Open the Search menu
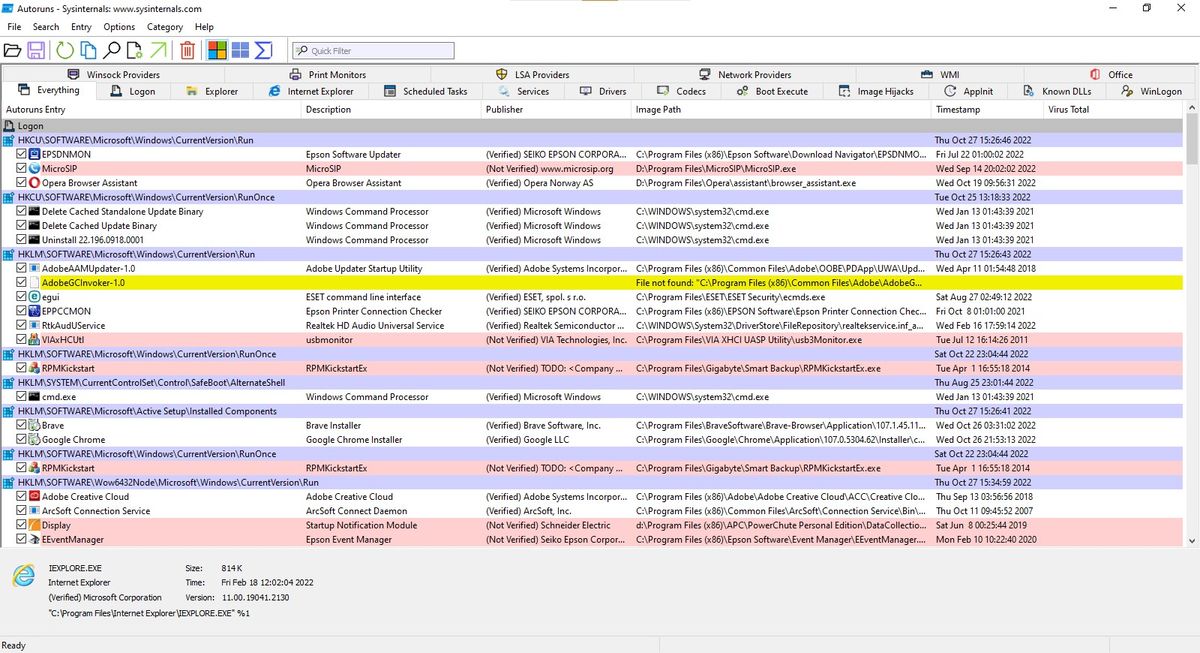The image size is (1200, 653). click(x=46, y=27)
